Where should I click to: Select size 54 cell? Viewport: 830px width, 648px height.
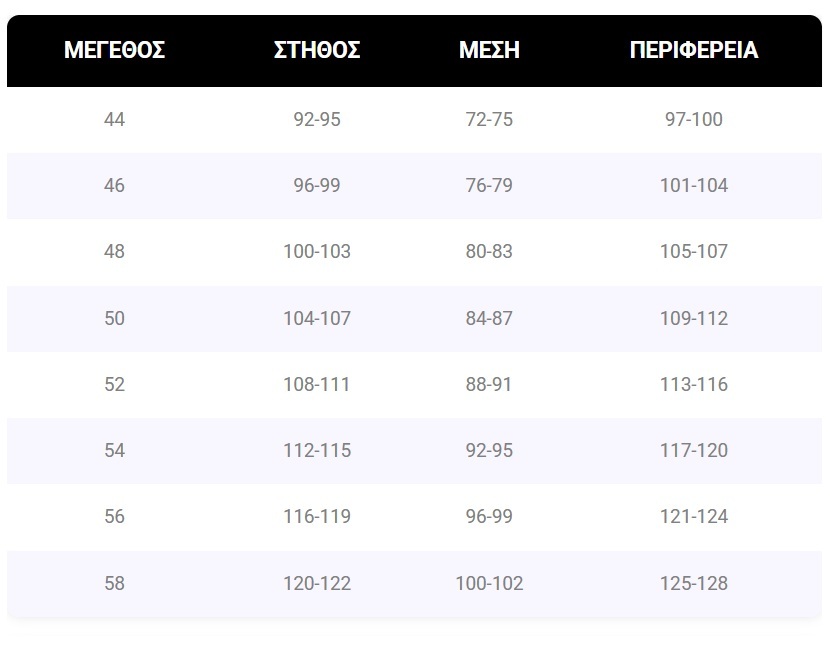coord(114,451)
